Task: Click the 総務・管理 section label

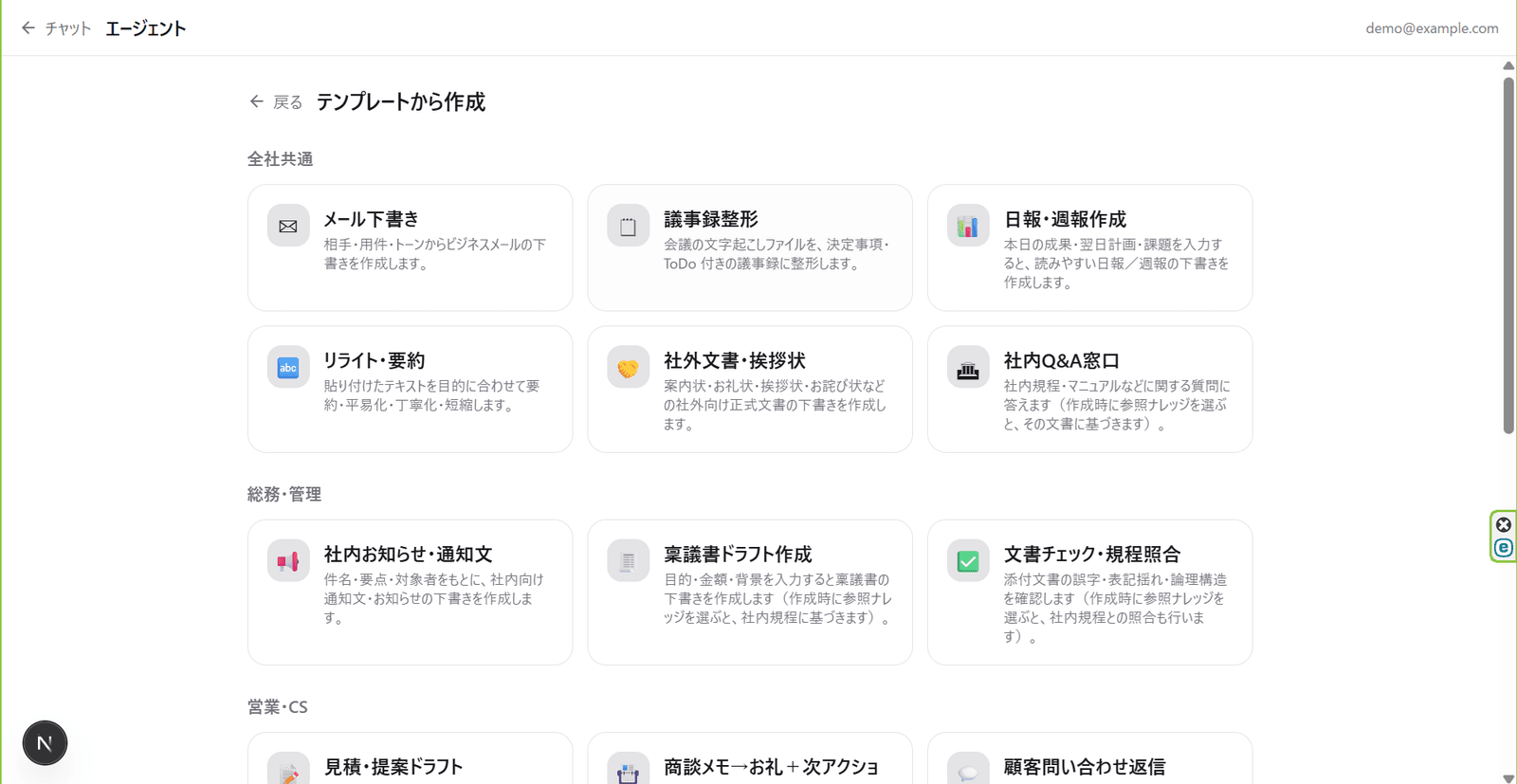Action: 284,494
